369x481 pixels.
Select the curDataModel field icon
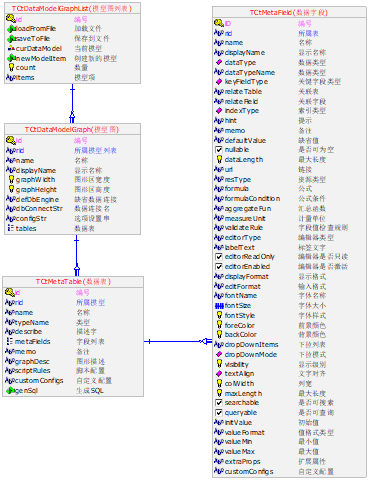click(11, 48)
